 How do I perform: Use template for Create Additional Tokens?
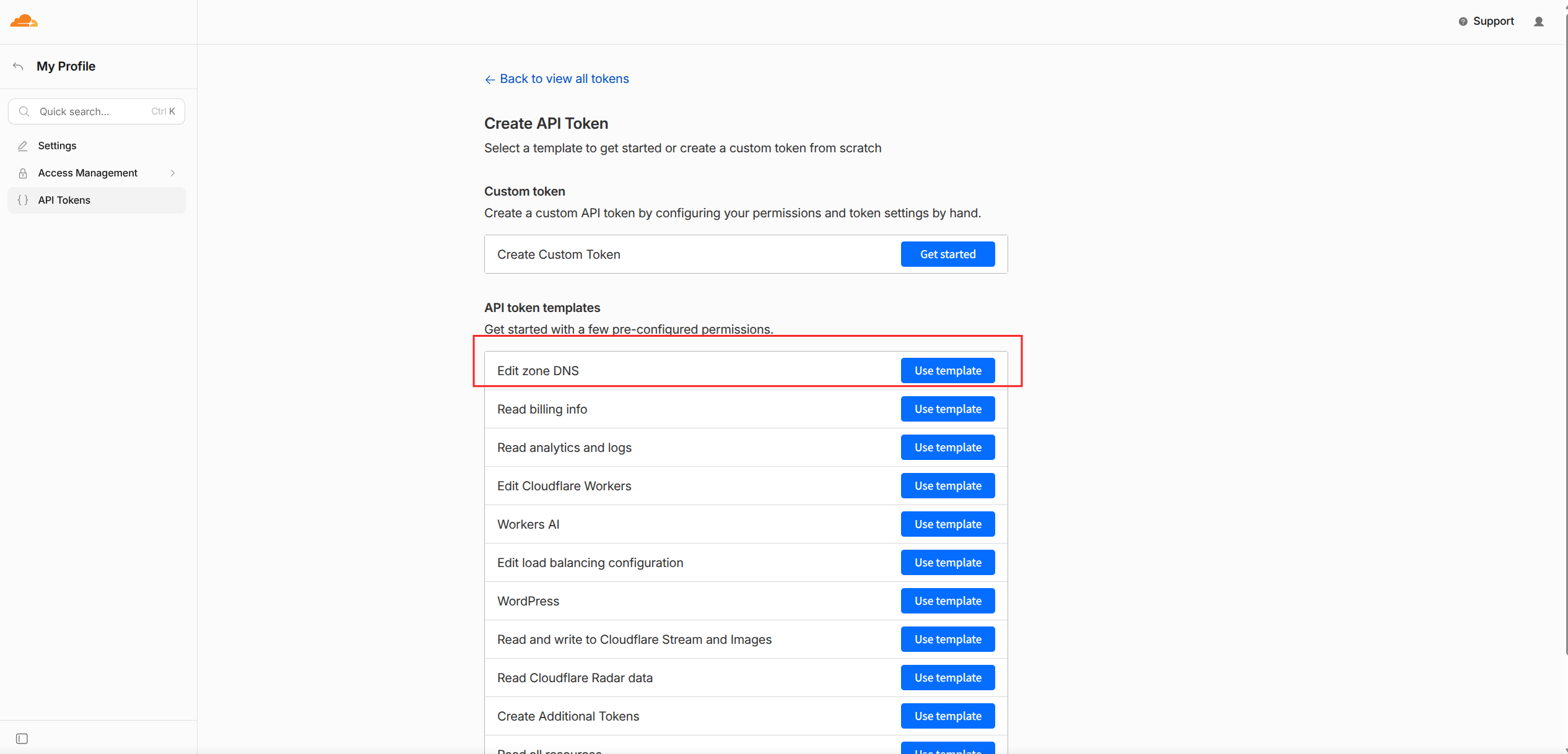tap(947, 716)
